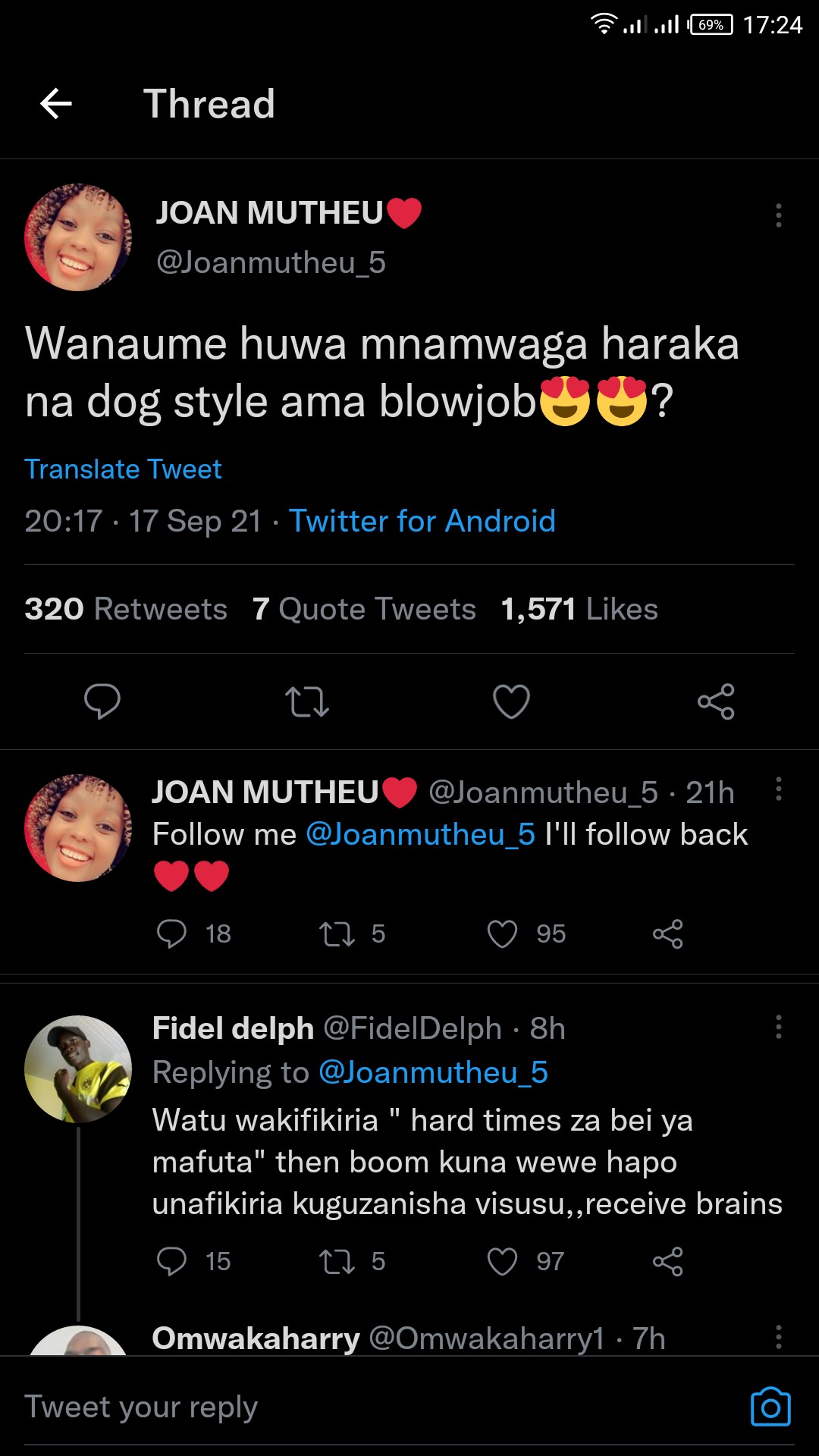Viewport: 819px width, 1456px height.
Task: Like the main tweet via its heart icon
Action: pyautogui.click(x=511, y=701)
